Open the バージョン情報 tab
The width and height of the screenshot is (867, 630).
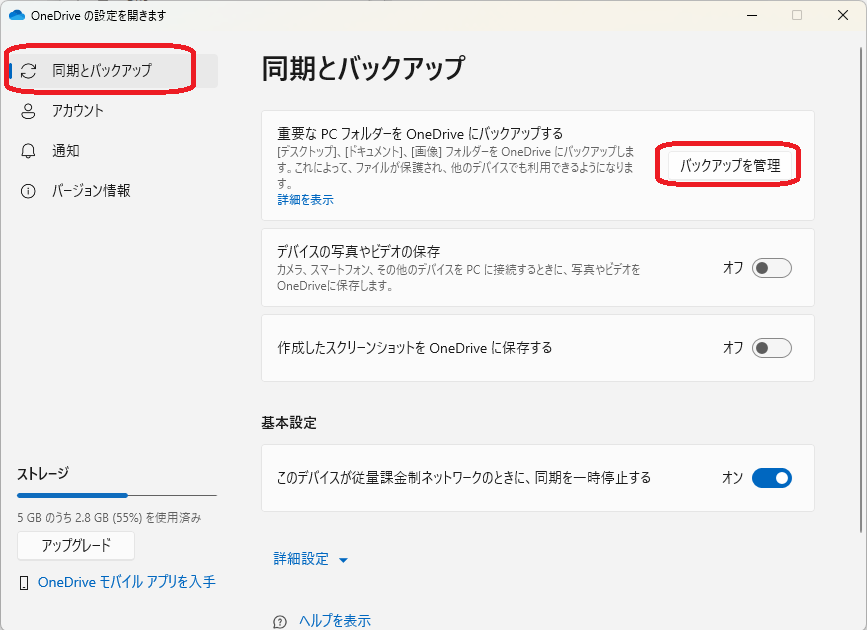tap(113, 191)
